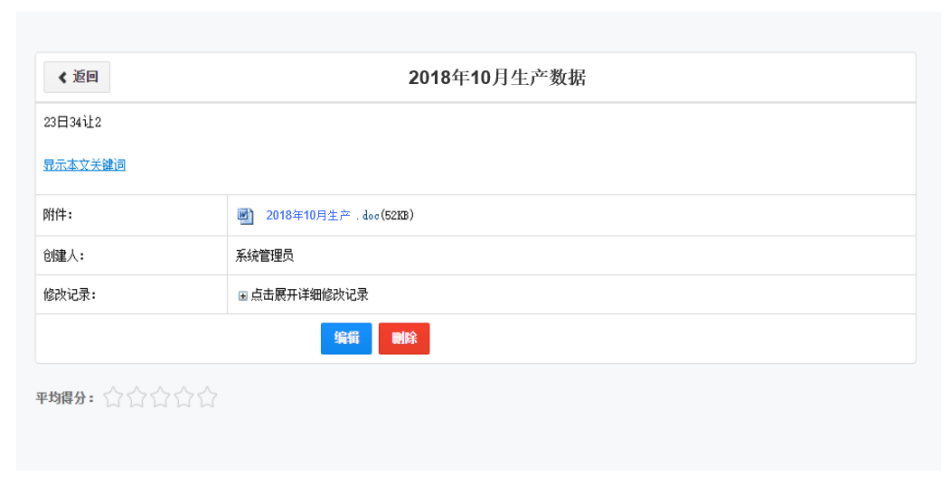
Task: Click the 附件 row label
Action: pos(58,215)
